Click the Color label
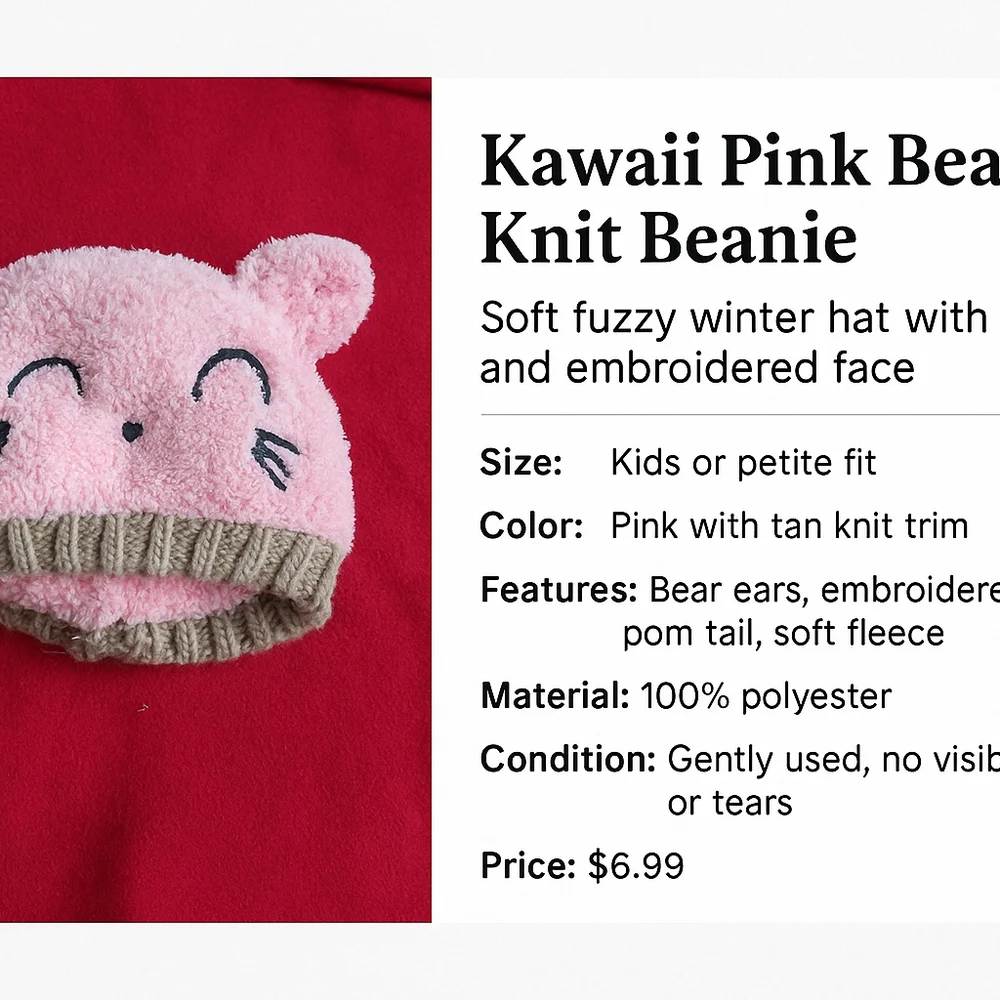 tap(531, 526)
